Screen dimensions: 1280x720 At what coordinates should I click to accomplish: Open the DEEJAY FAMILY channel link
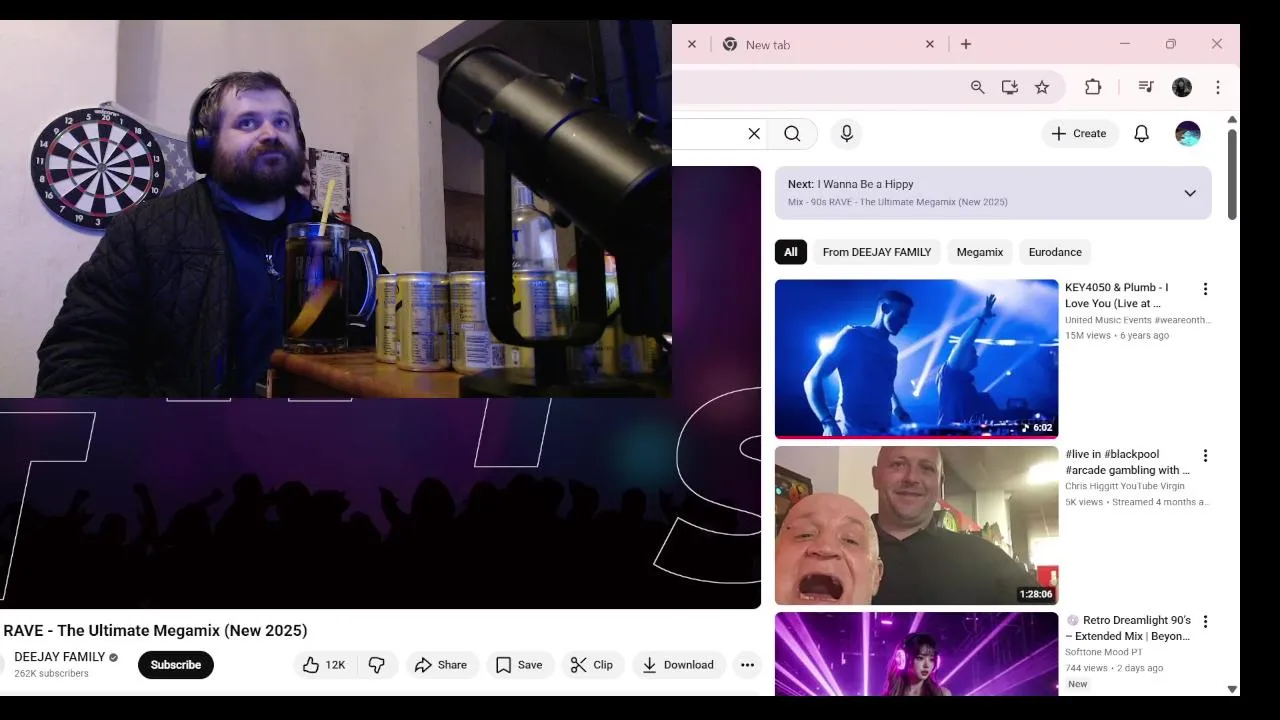(60, 657)
